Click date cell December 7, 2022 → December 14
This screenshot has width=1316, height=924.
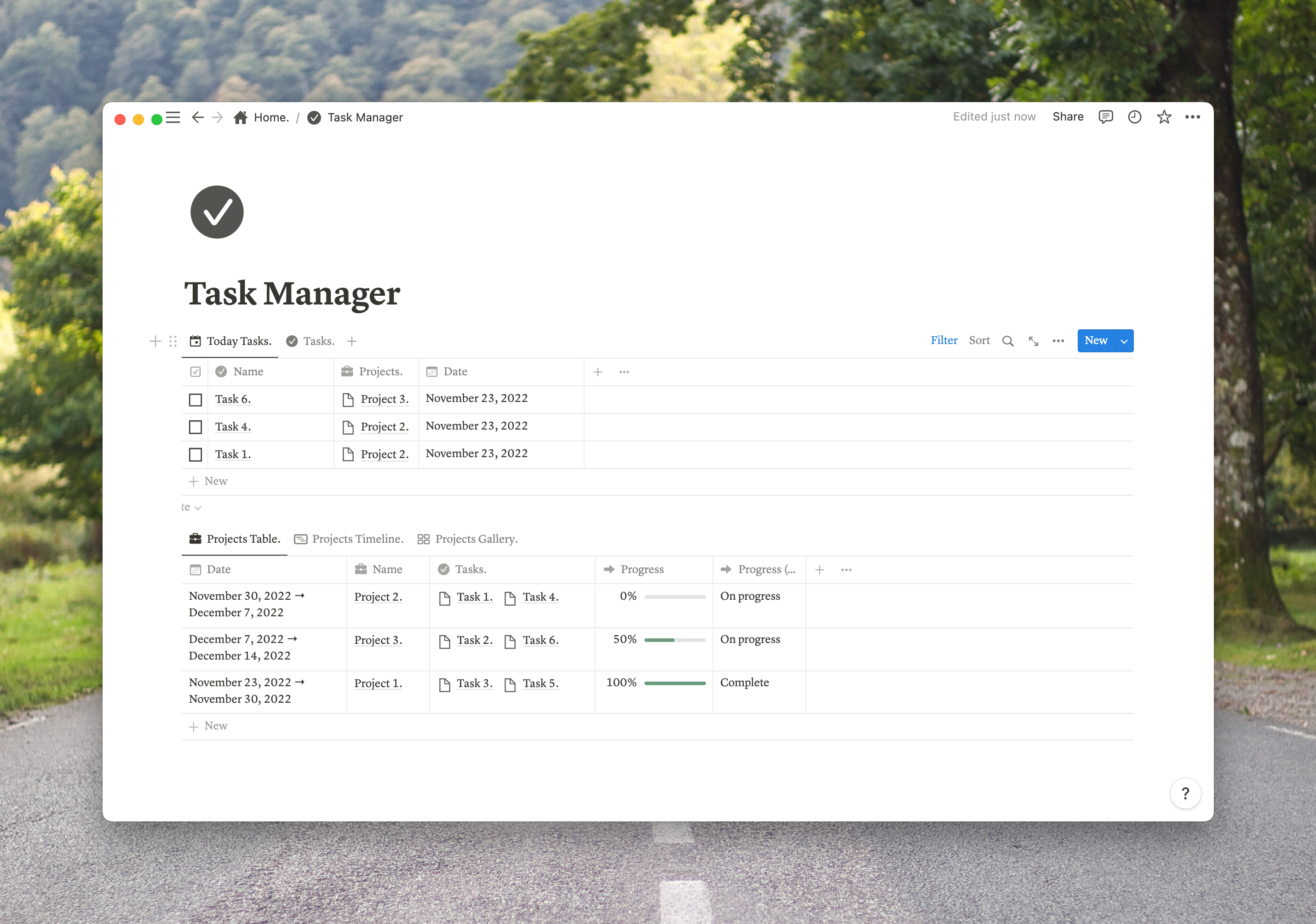264,649
